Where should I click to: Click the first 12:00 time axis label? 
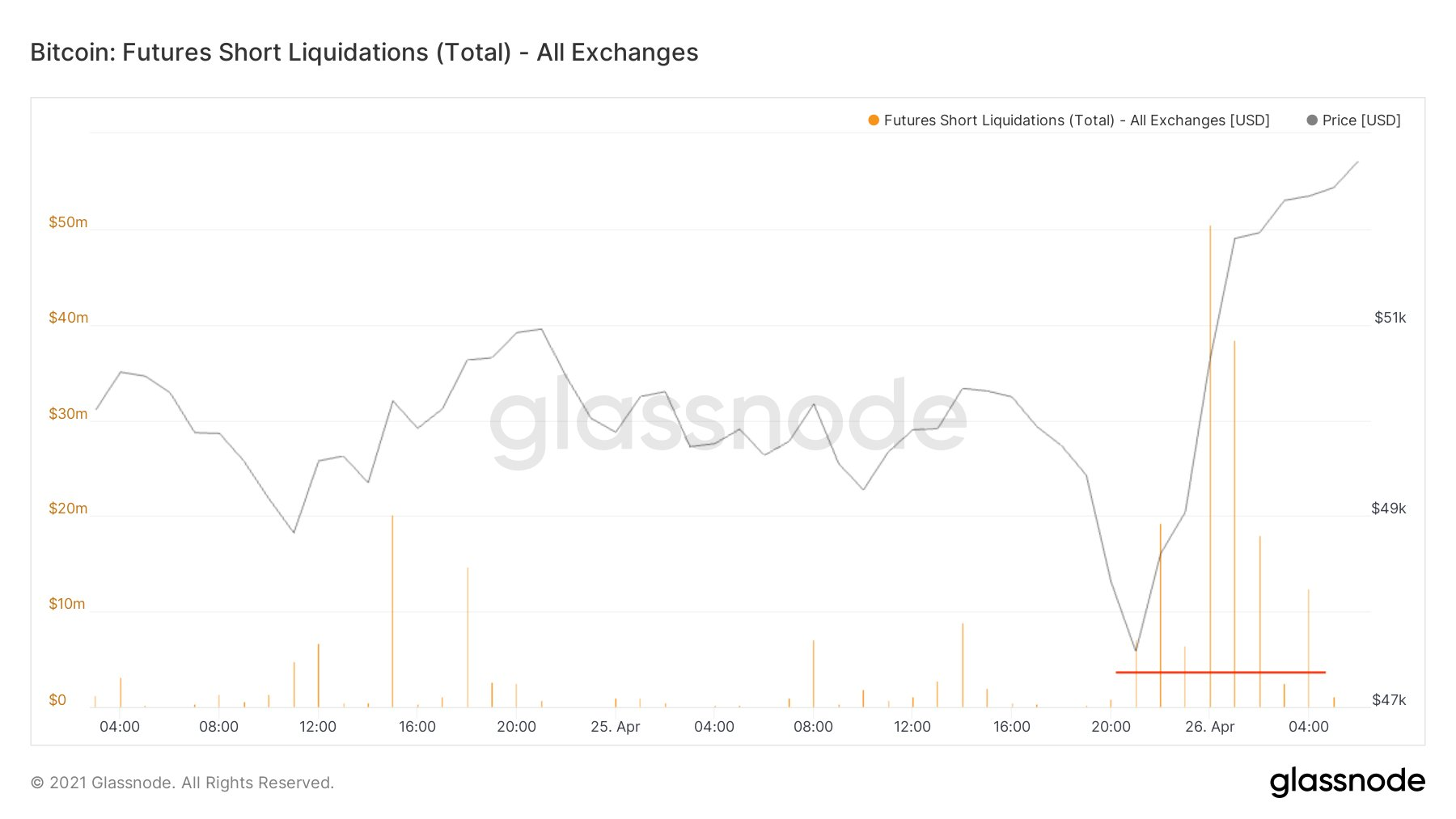[x=318, y=727]
